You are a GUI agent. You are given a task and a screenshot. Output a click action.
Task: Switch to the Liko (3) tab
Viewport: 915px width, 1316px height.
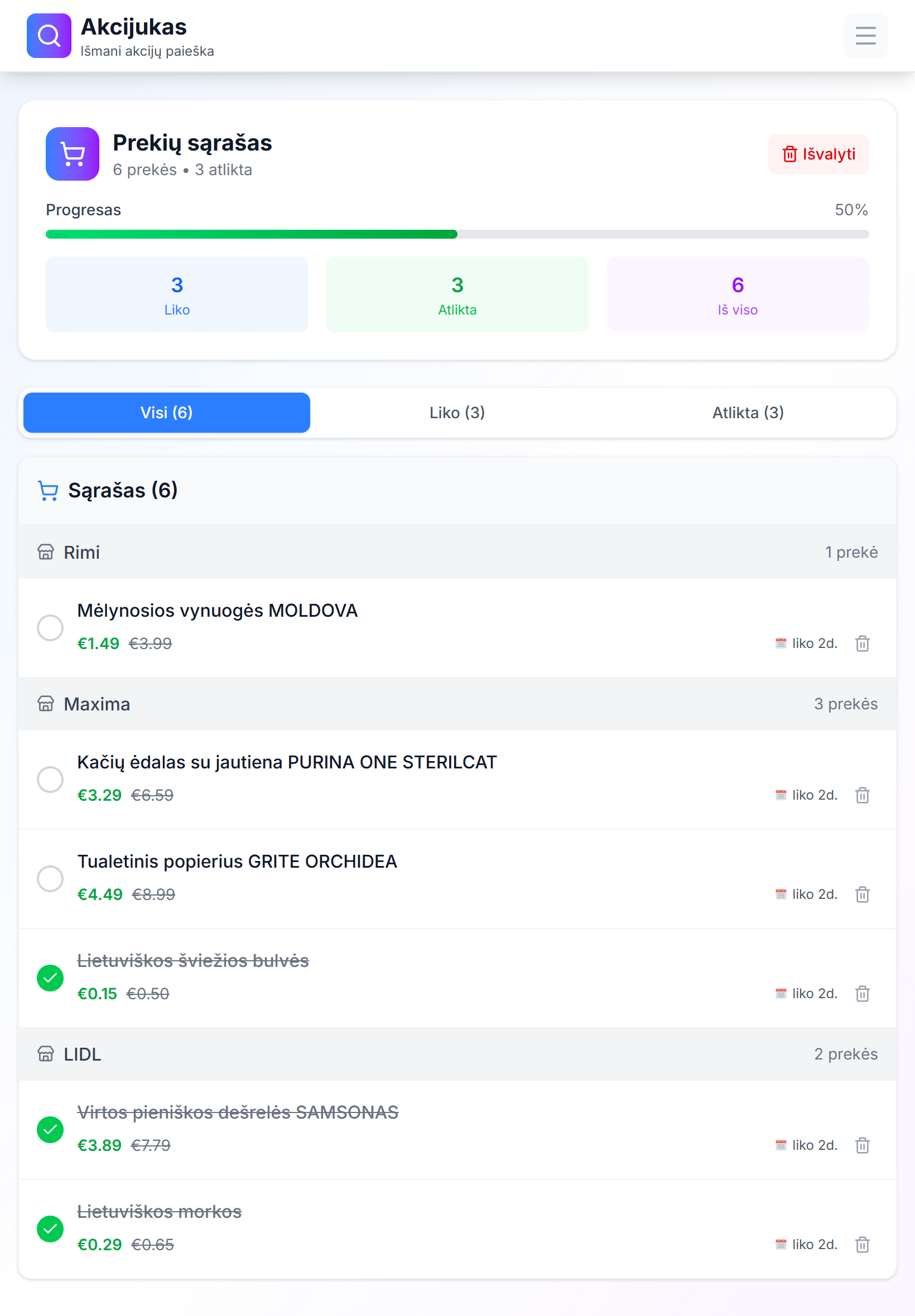click(x=457, y=413)
